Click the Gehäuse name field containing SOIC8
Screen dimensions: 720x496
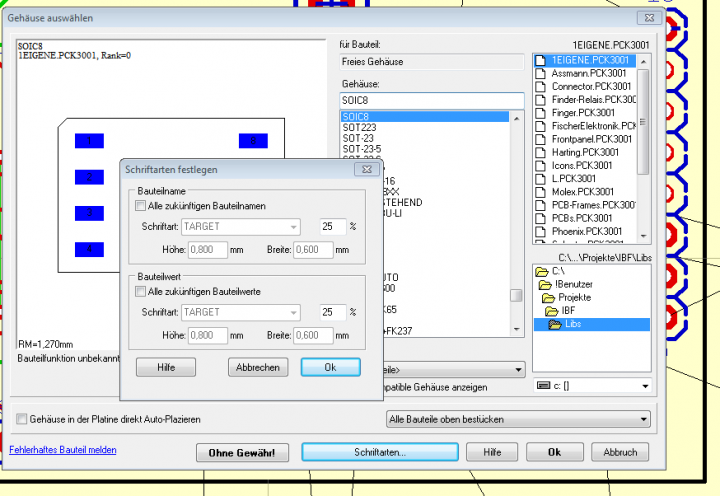[432, 101]
